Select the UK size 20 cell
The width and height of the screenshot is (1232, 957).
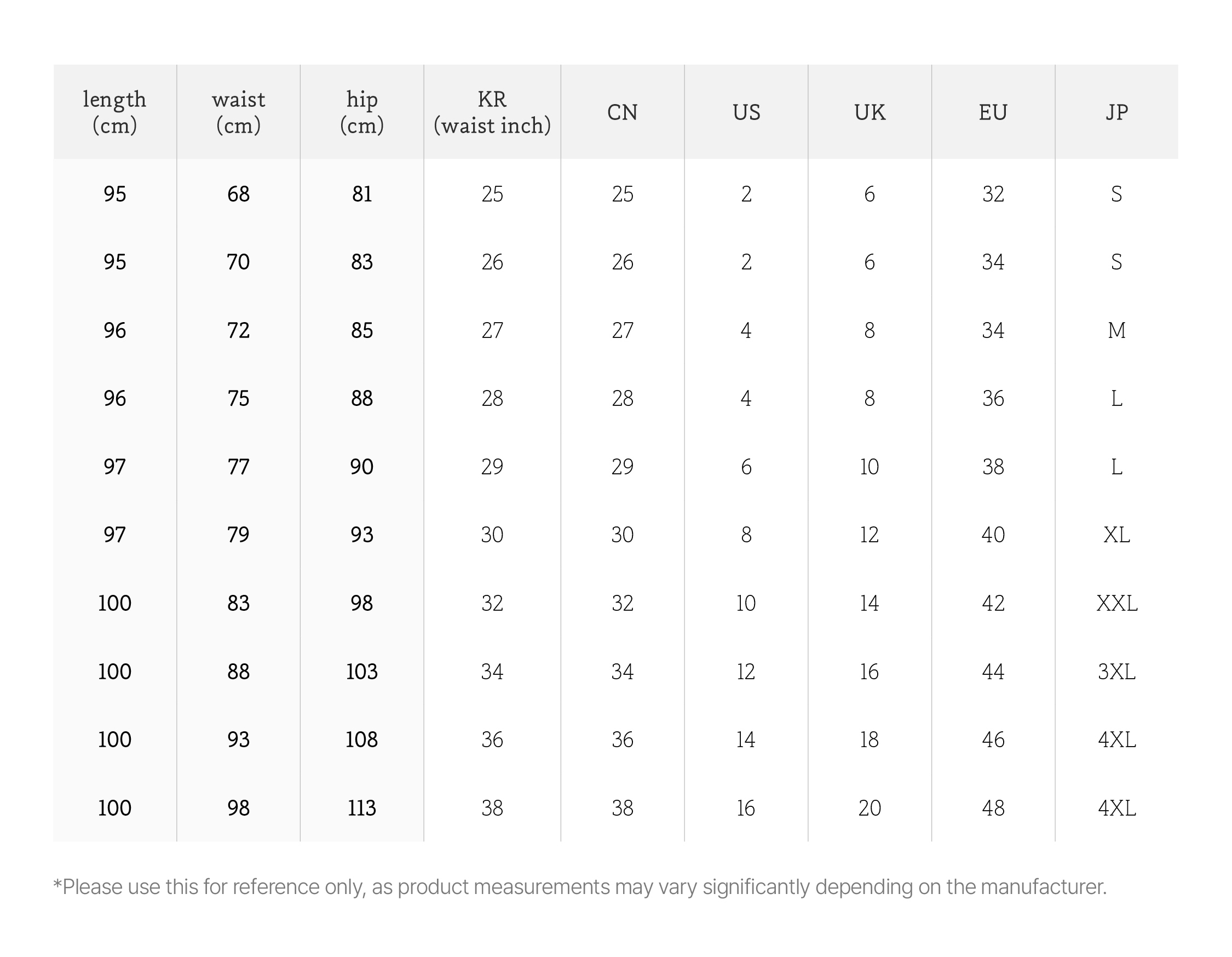[870, 808]
